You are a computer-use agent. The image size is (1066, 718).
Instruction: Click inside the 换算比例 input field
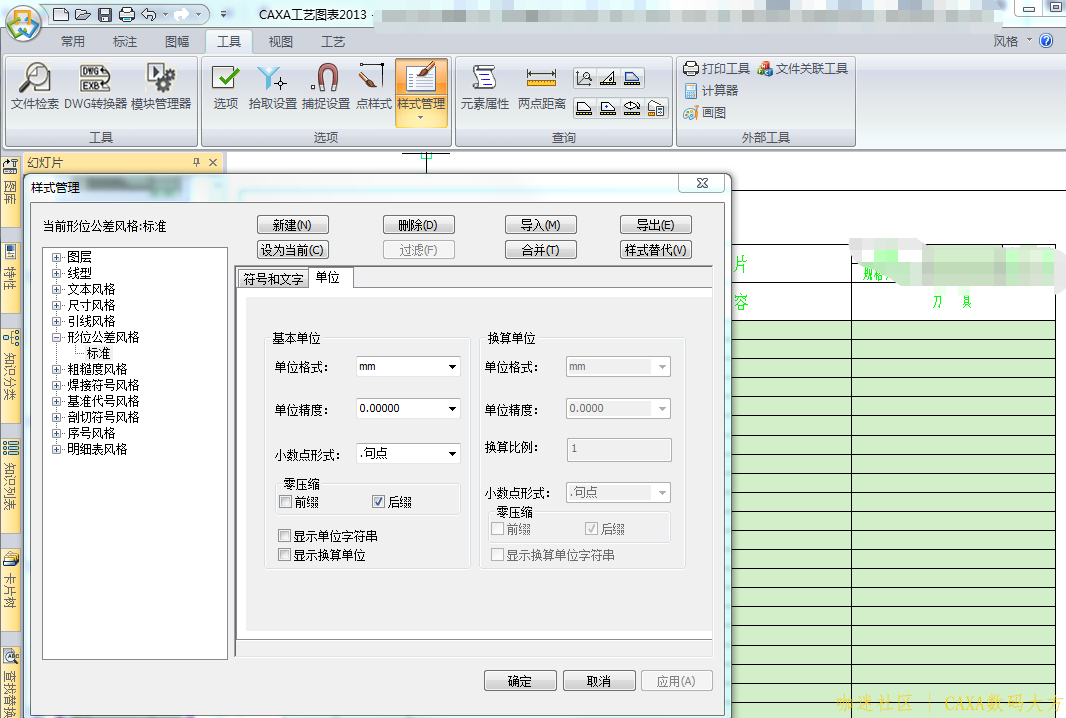(x=618, y=449)
